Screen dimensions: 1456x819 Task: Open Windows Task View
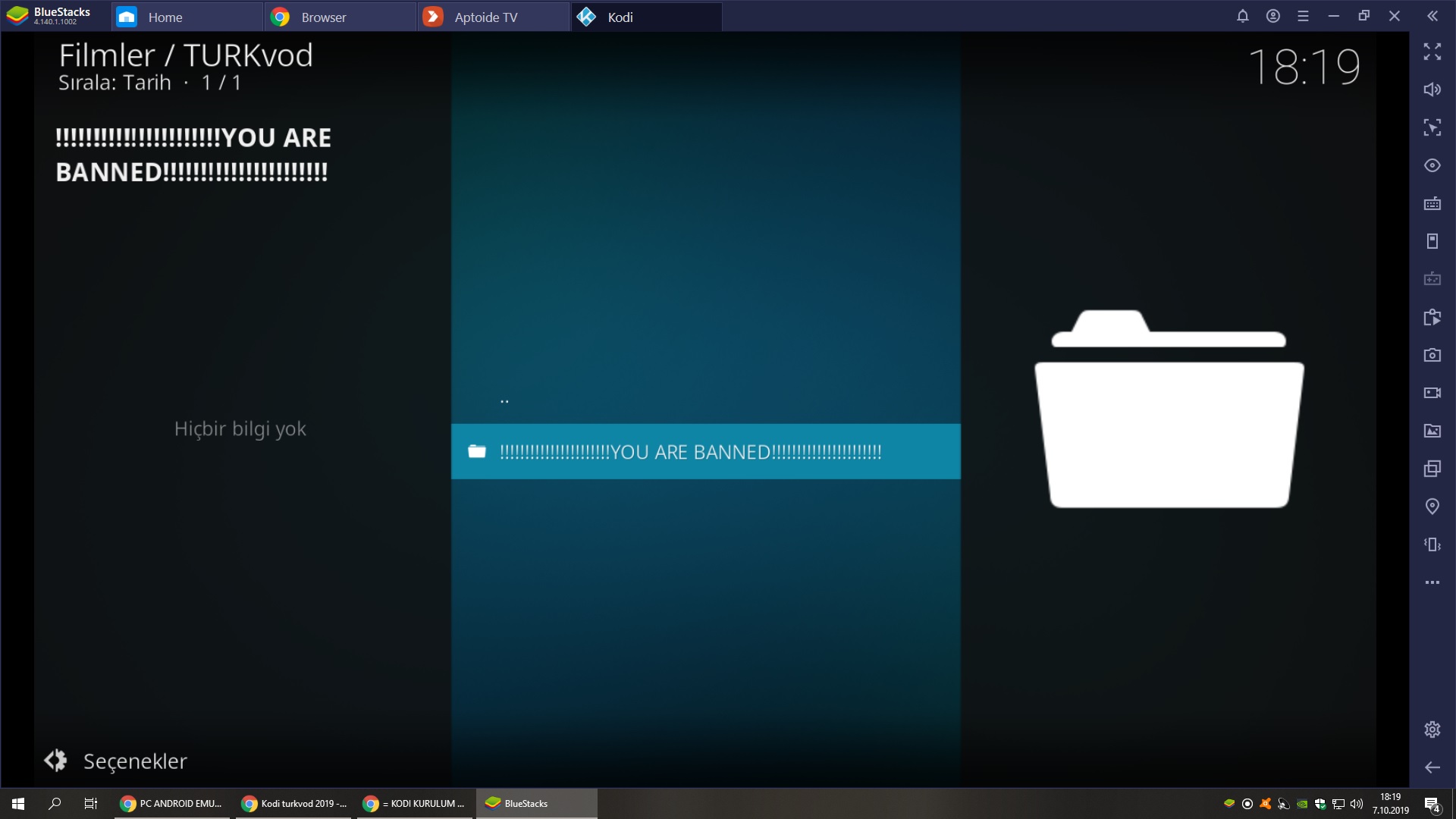(91, 804)
